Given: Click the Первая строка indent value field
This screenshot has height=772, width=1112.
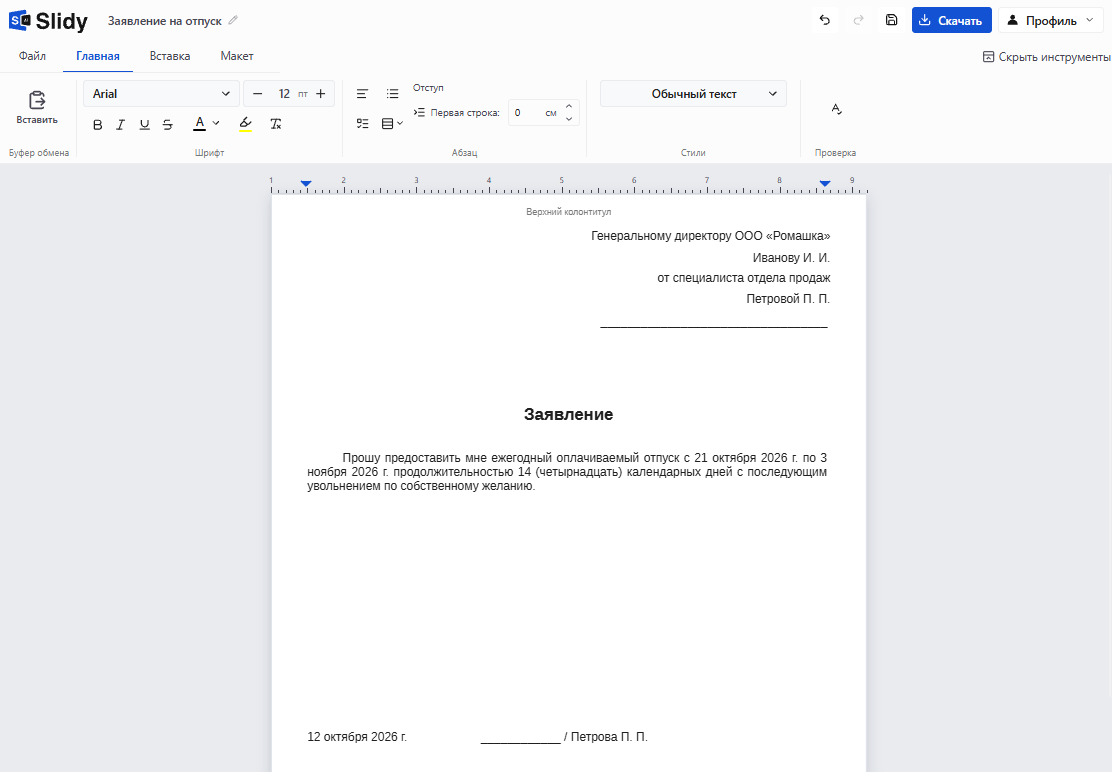Looking at the screenshot, I should tap(528, 113).
